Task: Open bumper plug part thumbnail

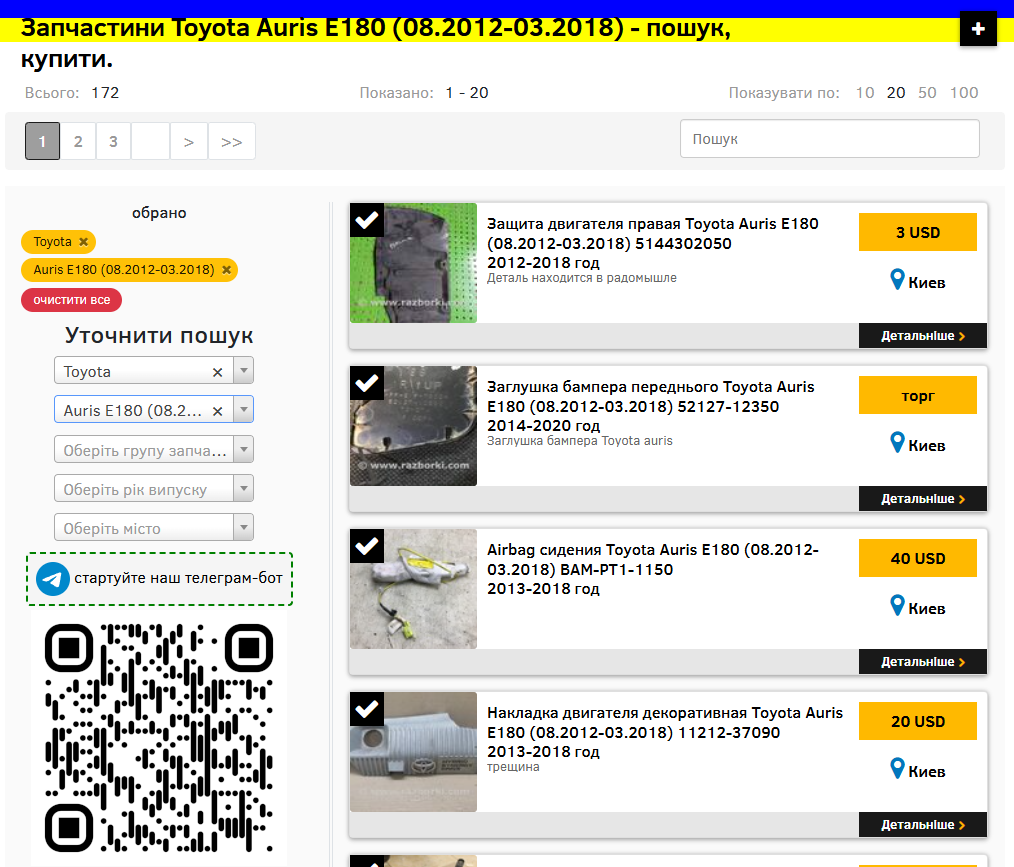Action: point(413,426)
